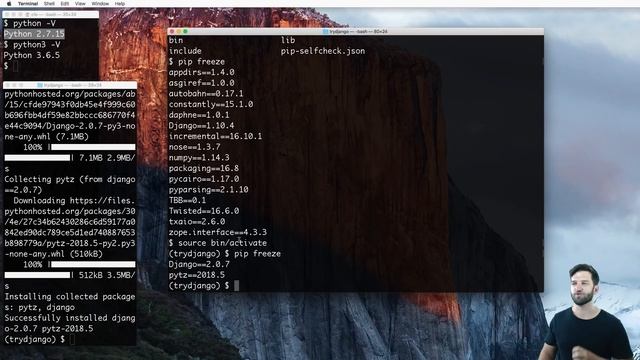Click 'lib' in the directory listing
This screenshot has height=360, width=640.
coord(288,40)
